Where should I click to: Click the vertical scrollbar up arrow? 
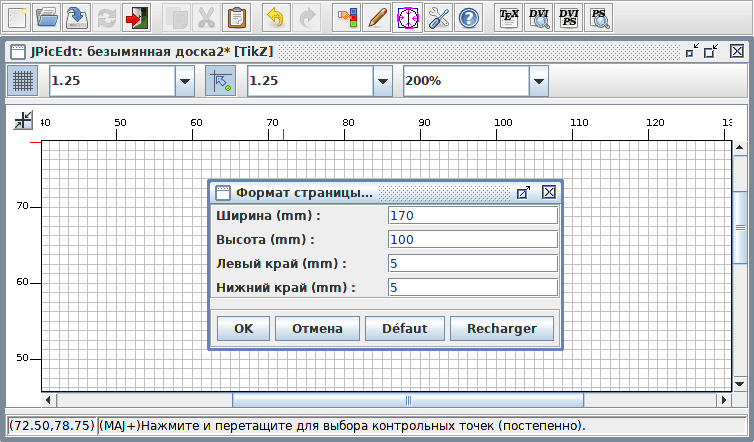[x=740, y=148]
